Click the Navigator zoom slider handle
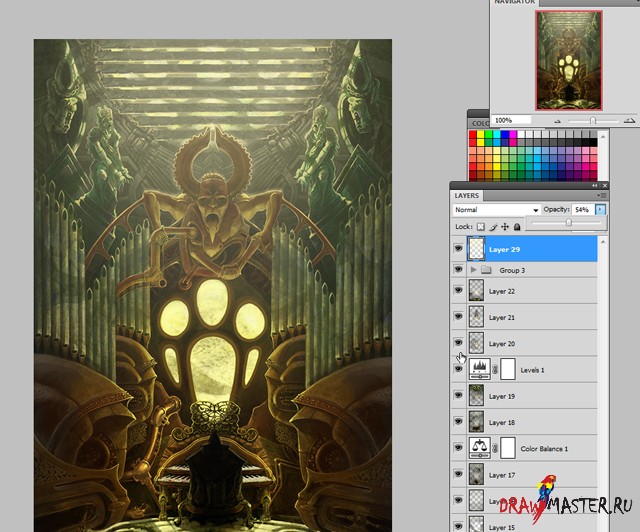 tap(593, 121)
